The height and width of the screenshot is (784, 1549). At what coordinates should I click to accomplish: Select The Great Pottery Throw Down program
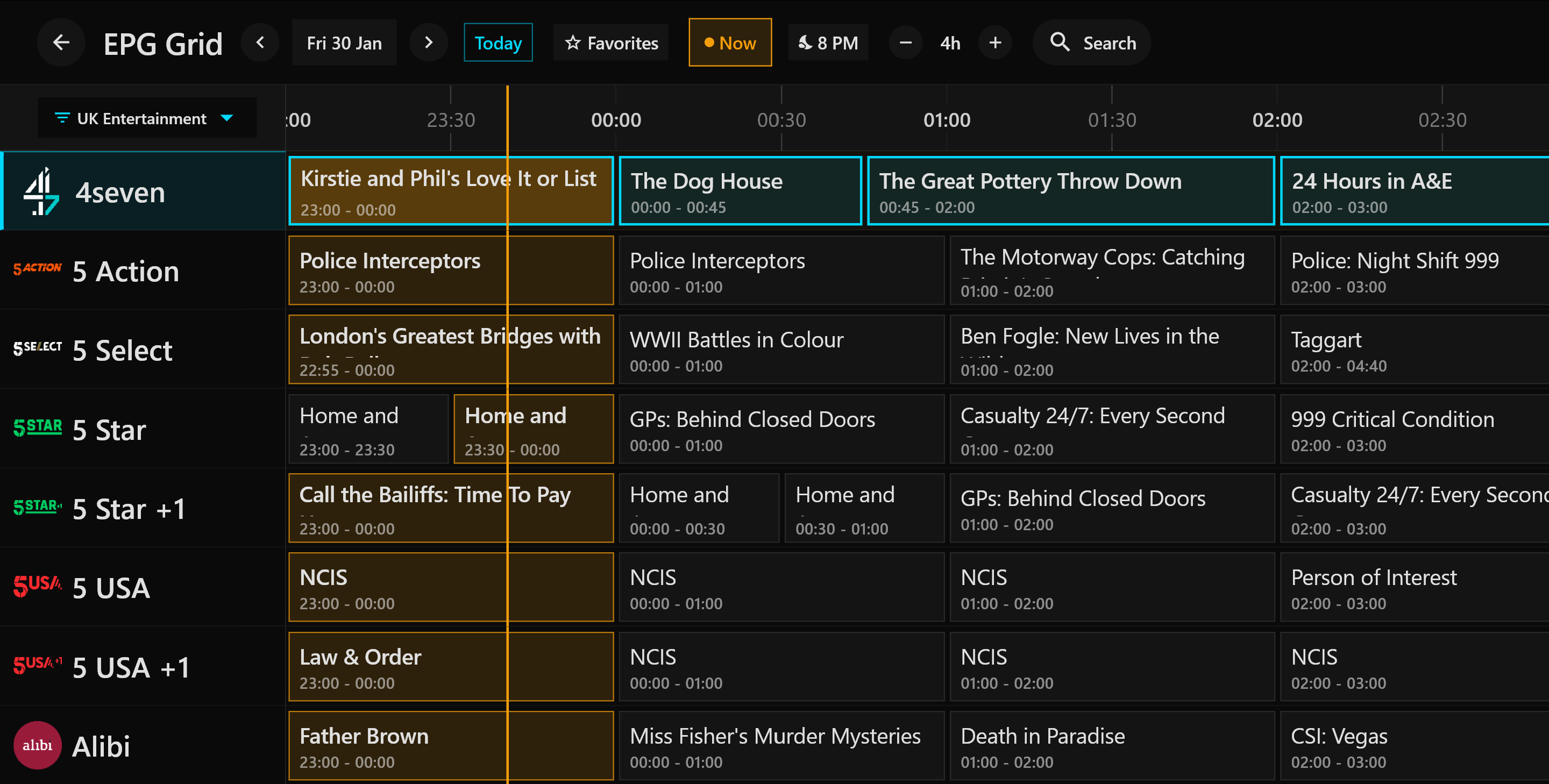coord(1071,191)
